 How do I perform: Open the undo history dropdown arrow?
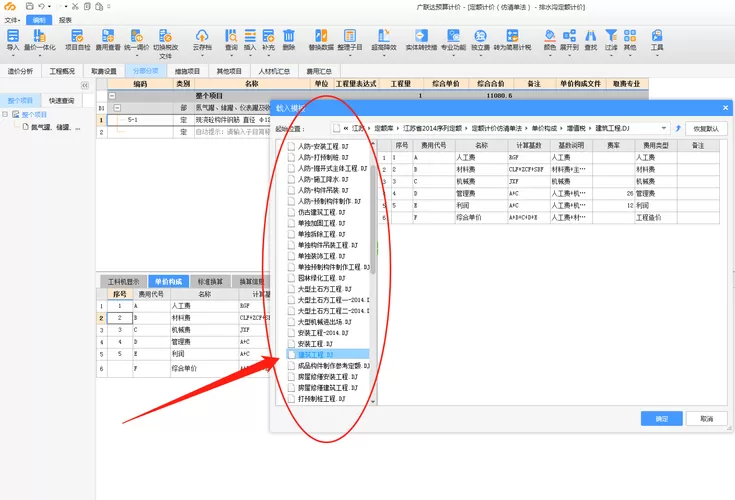[x=49, y=6]
